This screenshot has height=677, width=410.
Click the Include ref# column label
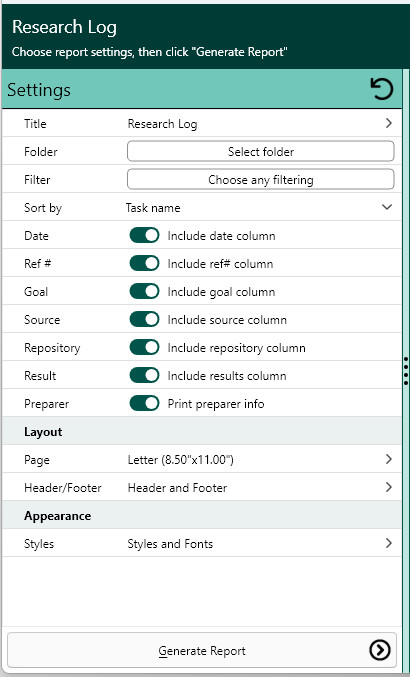point(220,264)
